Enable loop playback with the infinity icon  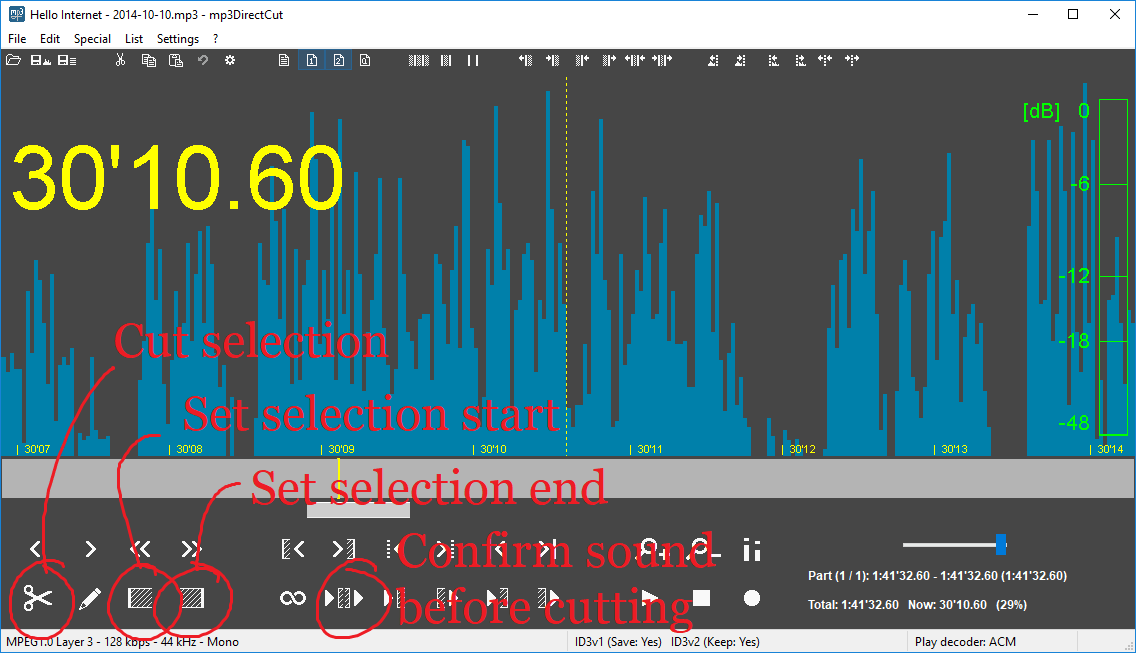point(292,598)
